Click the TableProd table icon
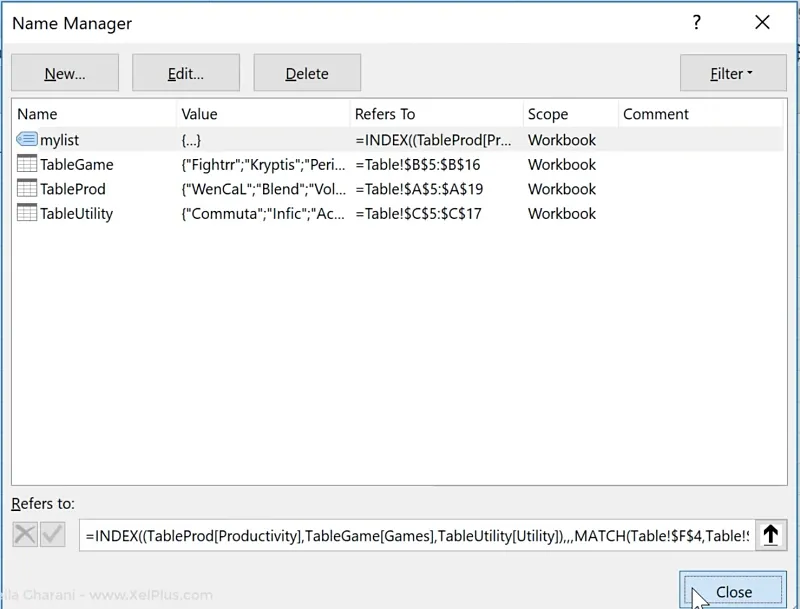The image size is (800, 609). [x=27, y=189]
